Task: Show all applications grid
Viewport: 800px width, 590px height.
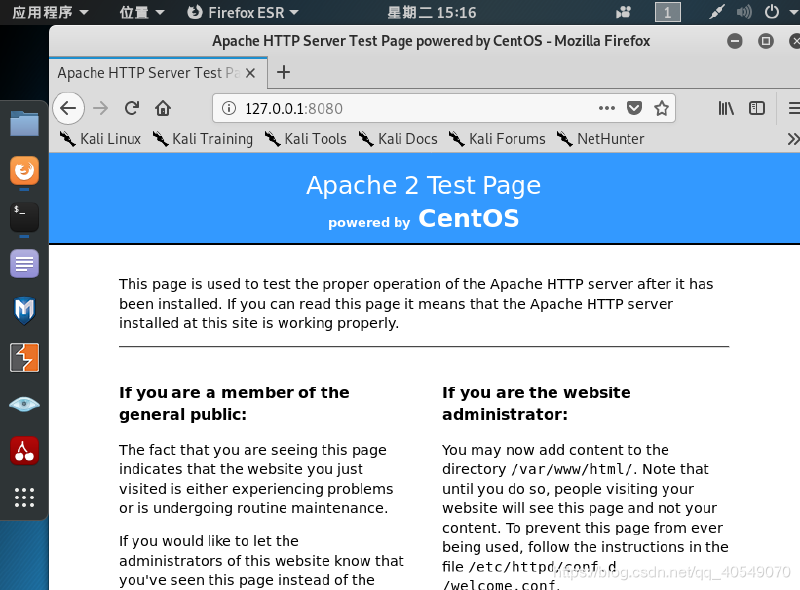Action: [x=24, y=497]
